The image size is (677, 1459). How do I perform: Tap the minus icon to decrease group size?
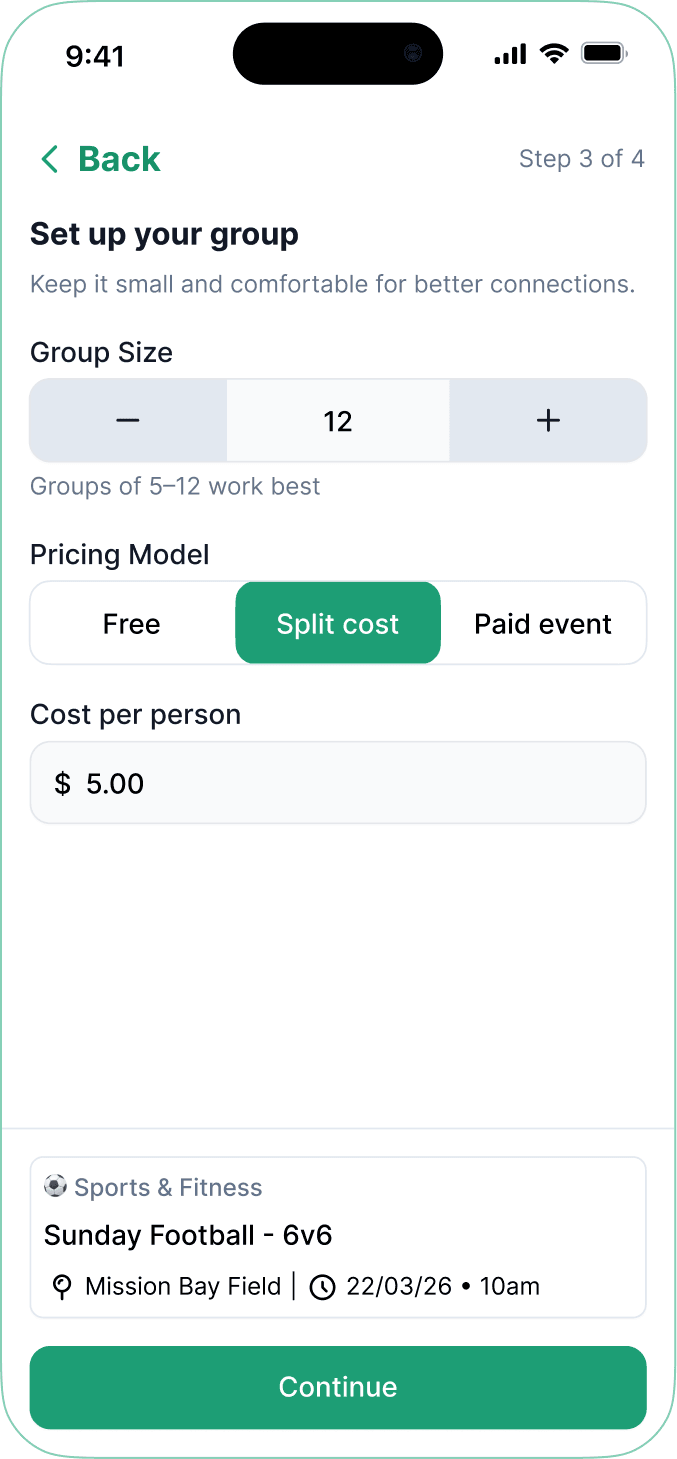point(127,420)
